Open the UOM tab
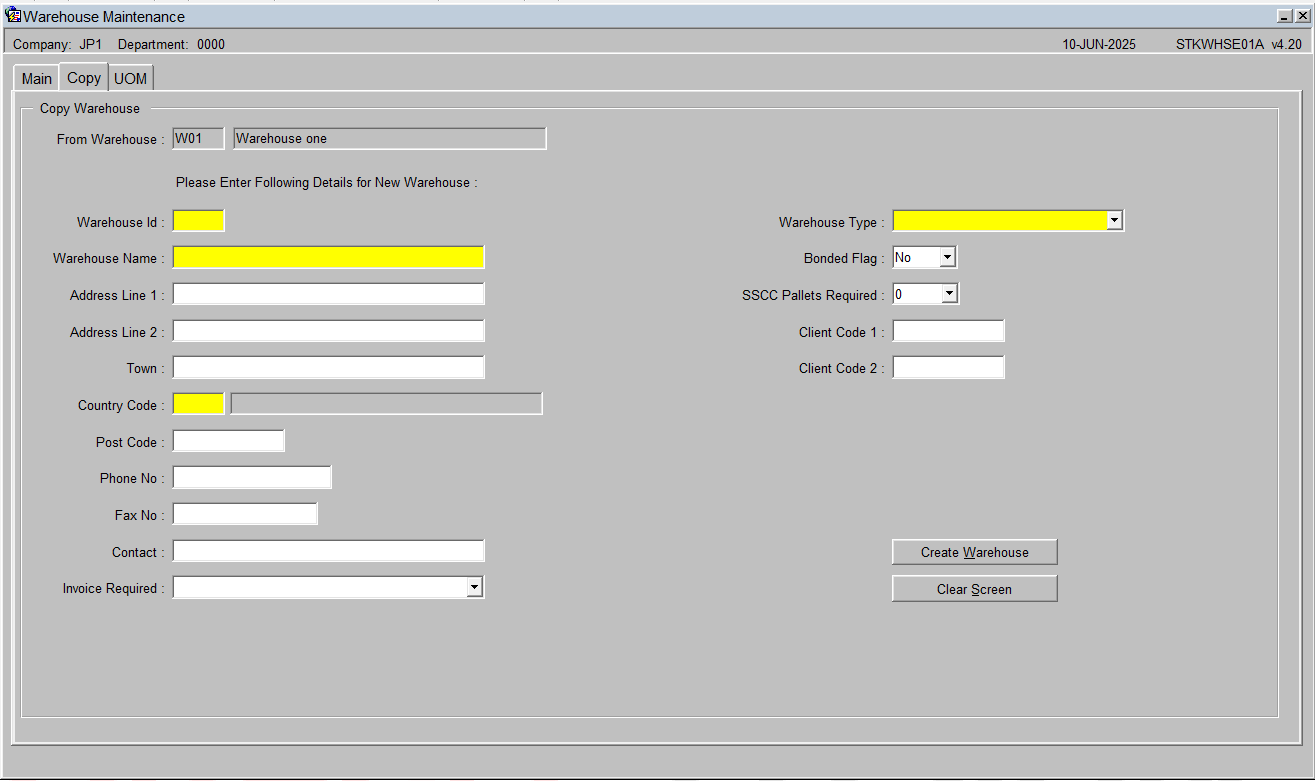Image resolution: width=1315 pixels, height=781 pixels. pyautogui.click(x=131, y=79)
